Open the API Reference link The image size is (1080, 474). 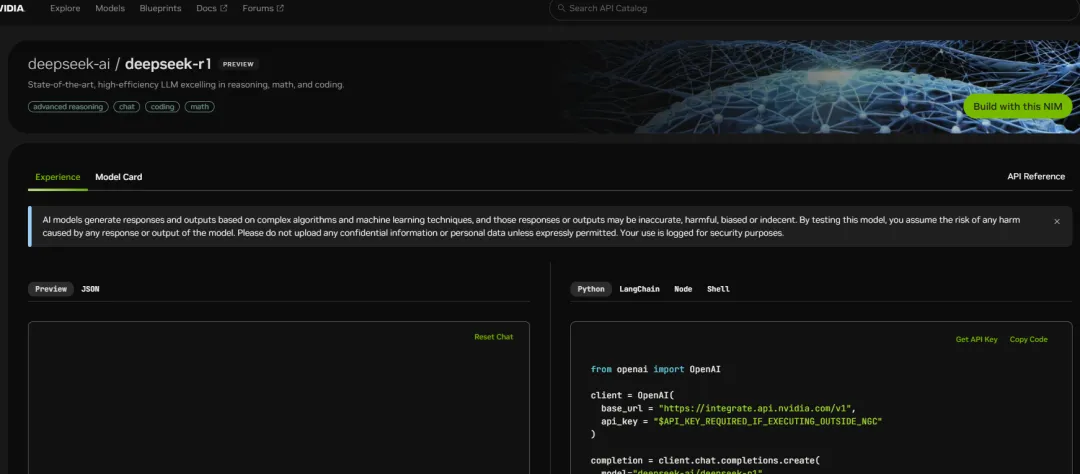(x=1035, y=177)
